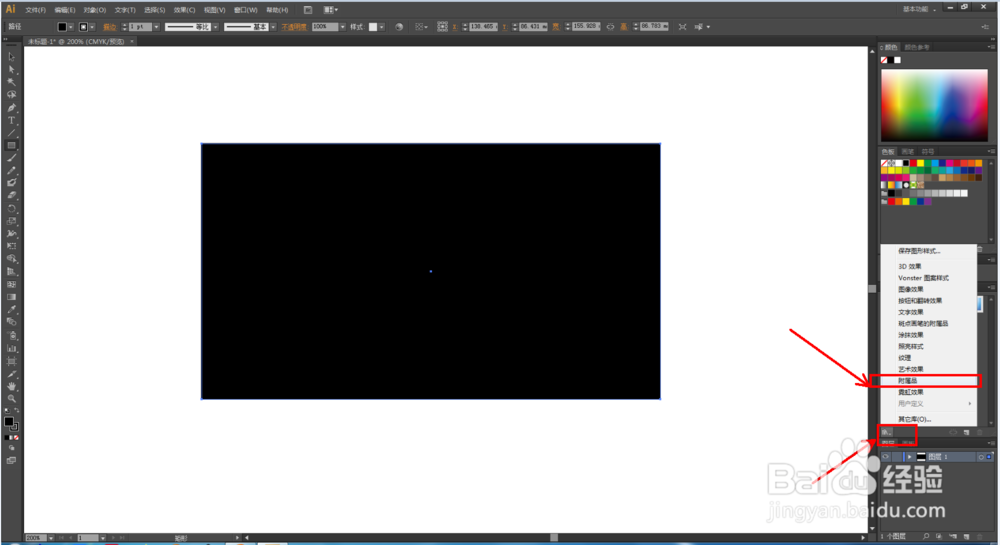Image resolution: width=1000 pixels, height=545 pixels.
Task: Open the 对象(O) menu
Action: click(94, 10)
